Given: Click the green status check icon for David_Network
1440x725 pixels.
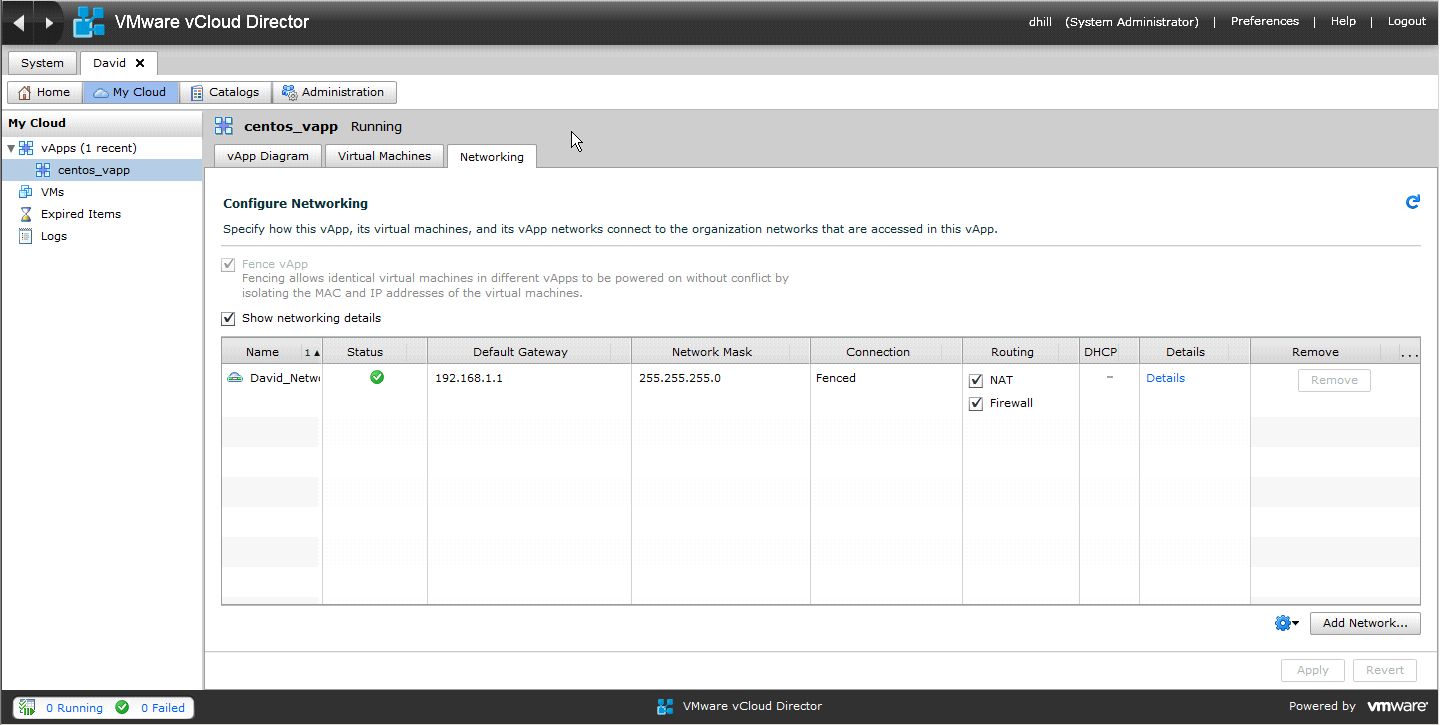Looking at the screenshot, I should tap(377, 378).
